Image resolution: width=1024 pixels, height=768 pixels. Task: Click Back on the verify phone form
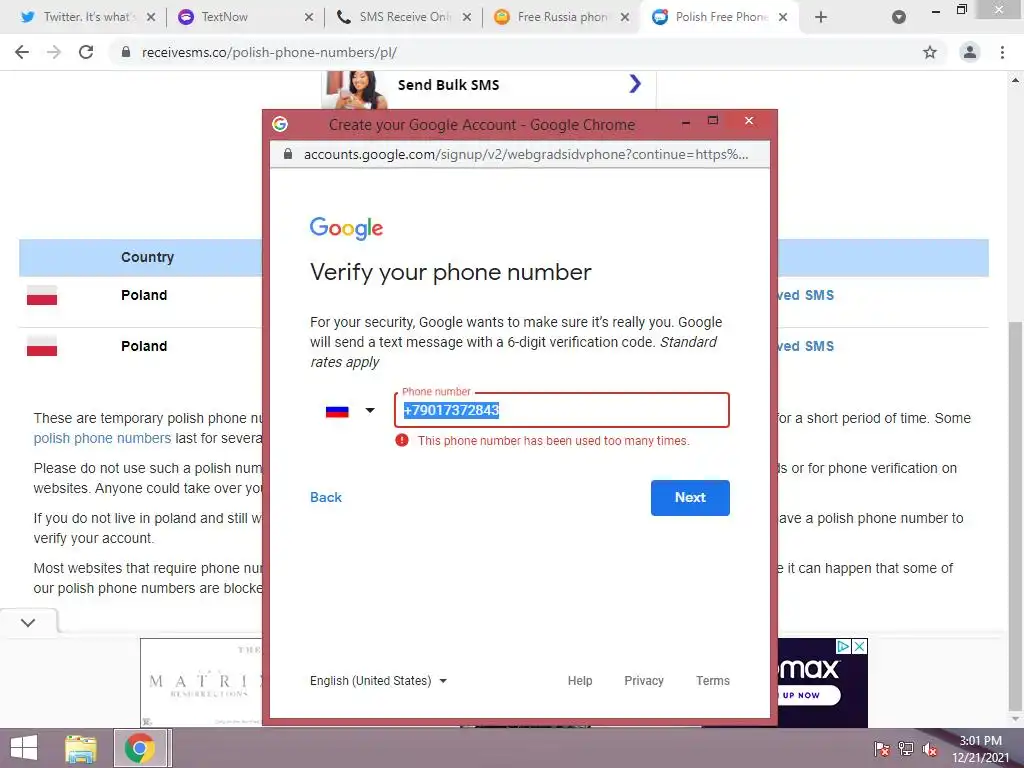coord(326,498)
